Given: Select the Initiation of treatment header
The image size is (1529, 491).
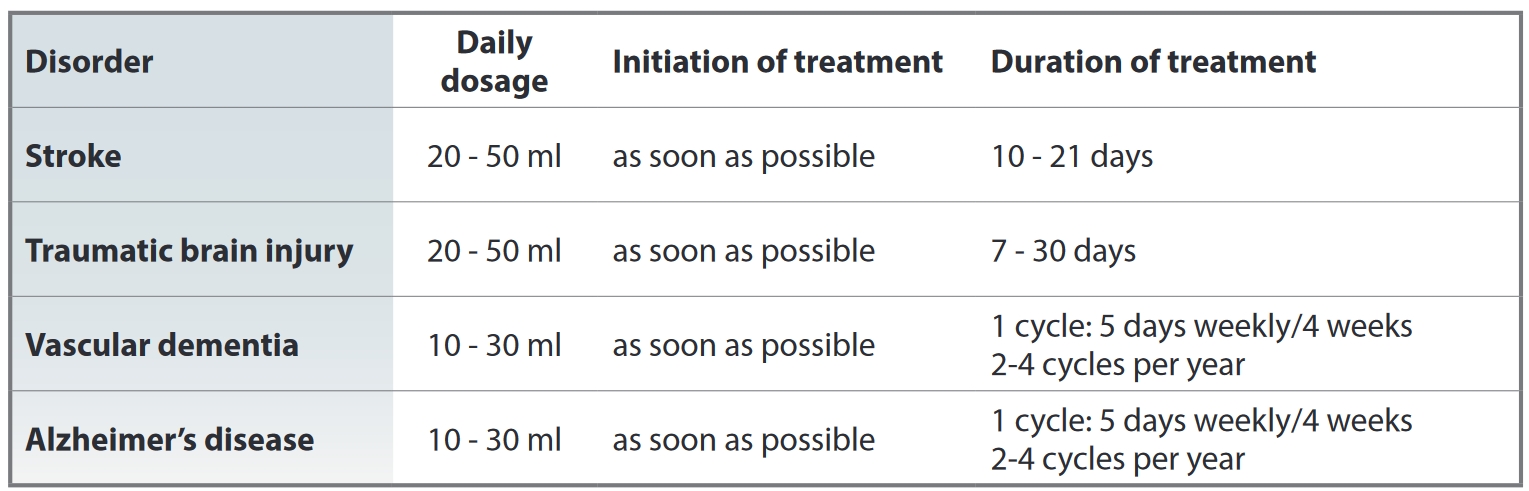Looking at the screenshot, I should point(777,62).
